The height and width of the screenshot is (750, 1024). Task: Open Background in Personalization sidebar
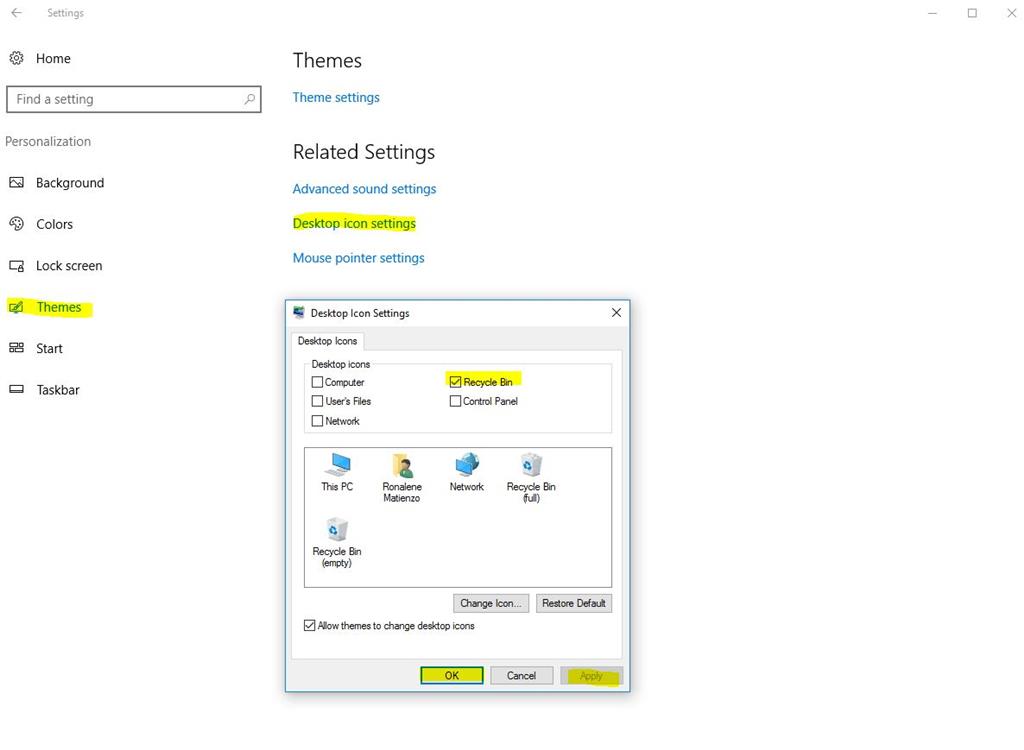(70, 183)
